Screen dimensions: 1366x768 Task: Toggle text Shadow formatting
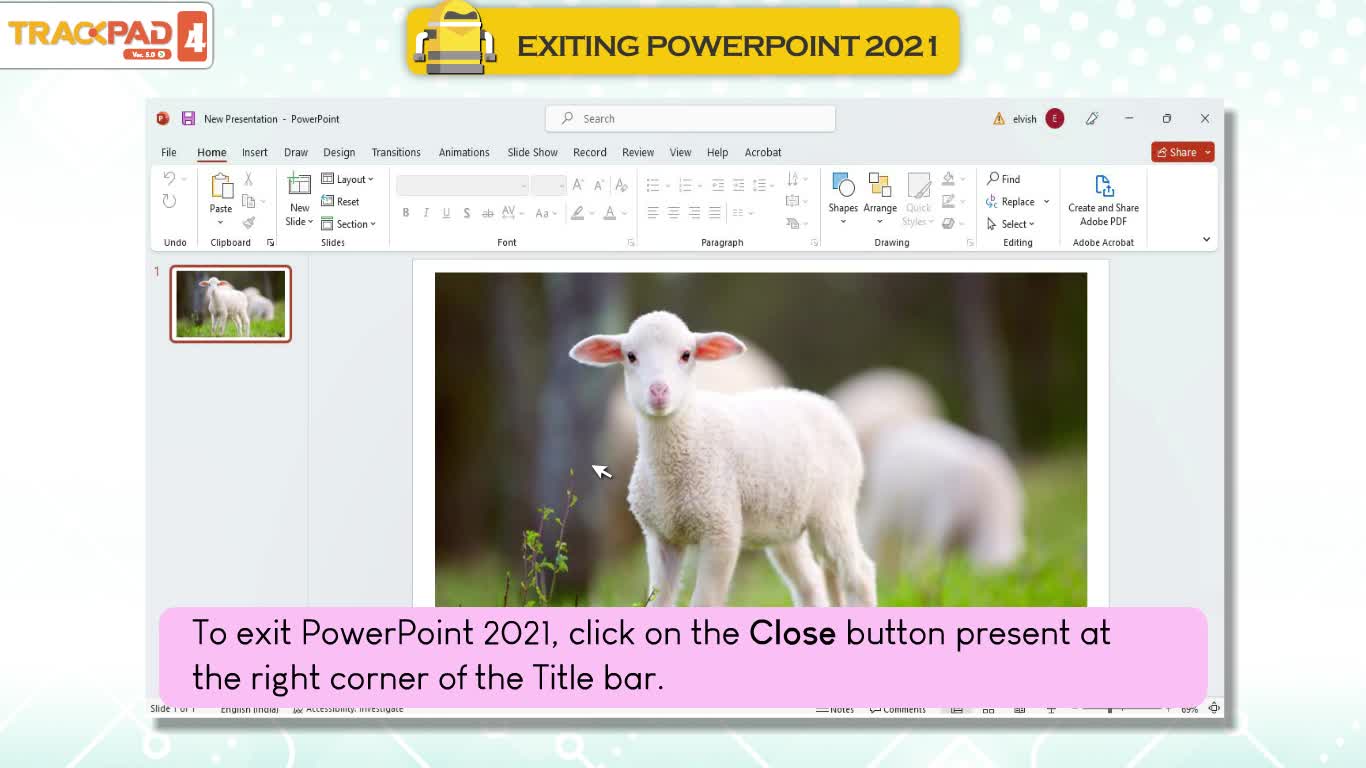click(467, 213)
